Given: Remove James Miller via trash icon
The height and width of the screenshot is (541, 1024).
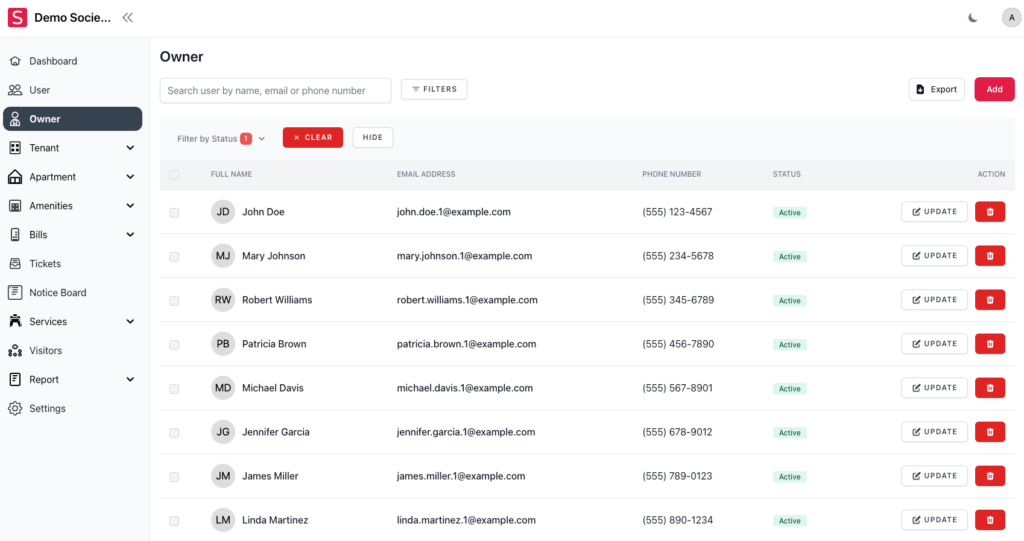Looking at the screenshot, I should (989, 476).
